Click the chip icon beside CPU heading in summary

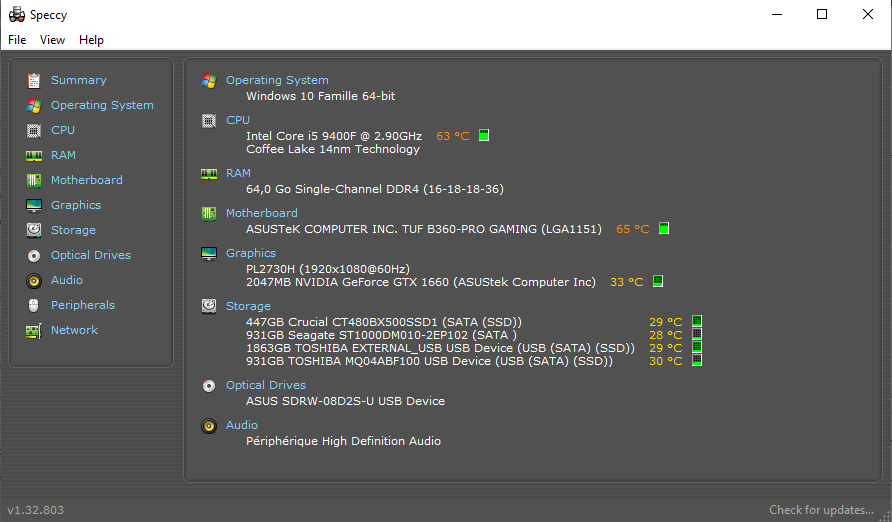point(209,121)
